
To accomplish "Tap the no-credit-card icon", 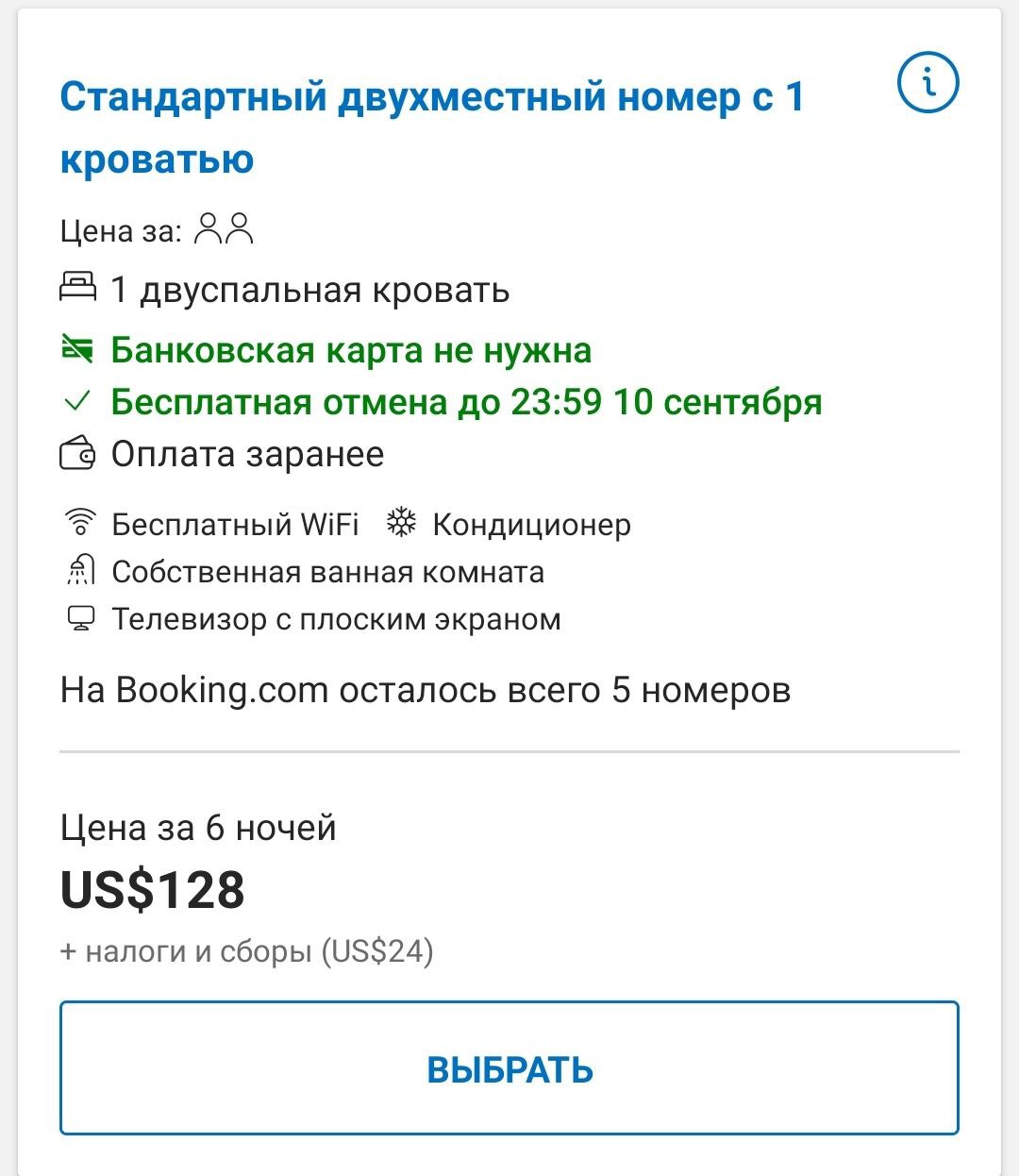I will click(x=77, y=349).
